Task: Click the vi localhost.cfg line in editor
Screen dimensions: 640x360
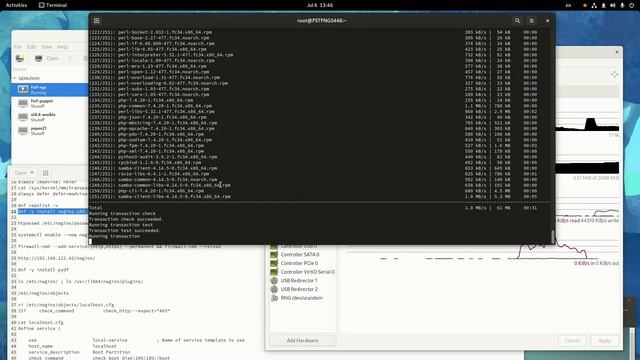Action: [66, 305]
